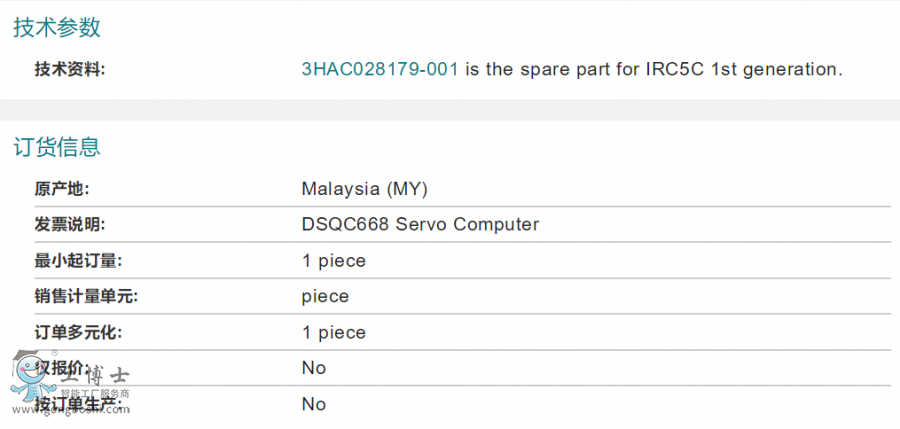Click the 工博士 mascot logo icon

click(32, 377)
